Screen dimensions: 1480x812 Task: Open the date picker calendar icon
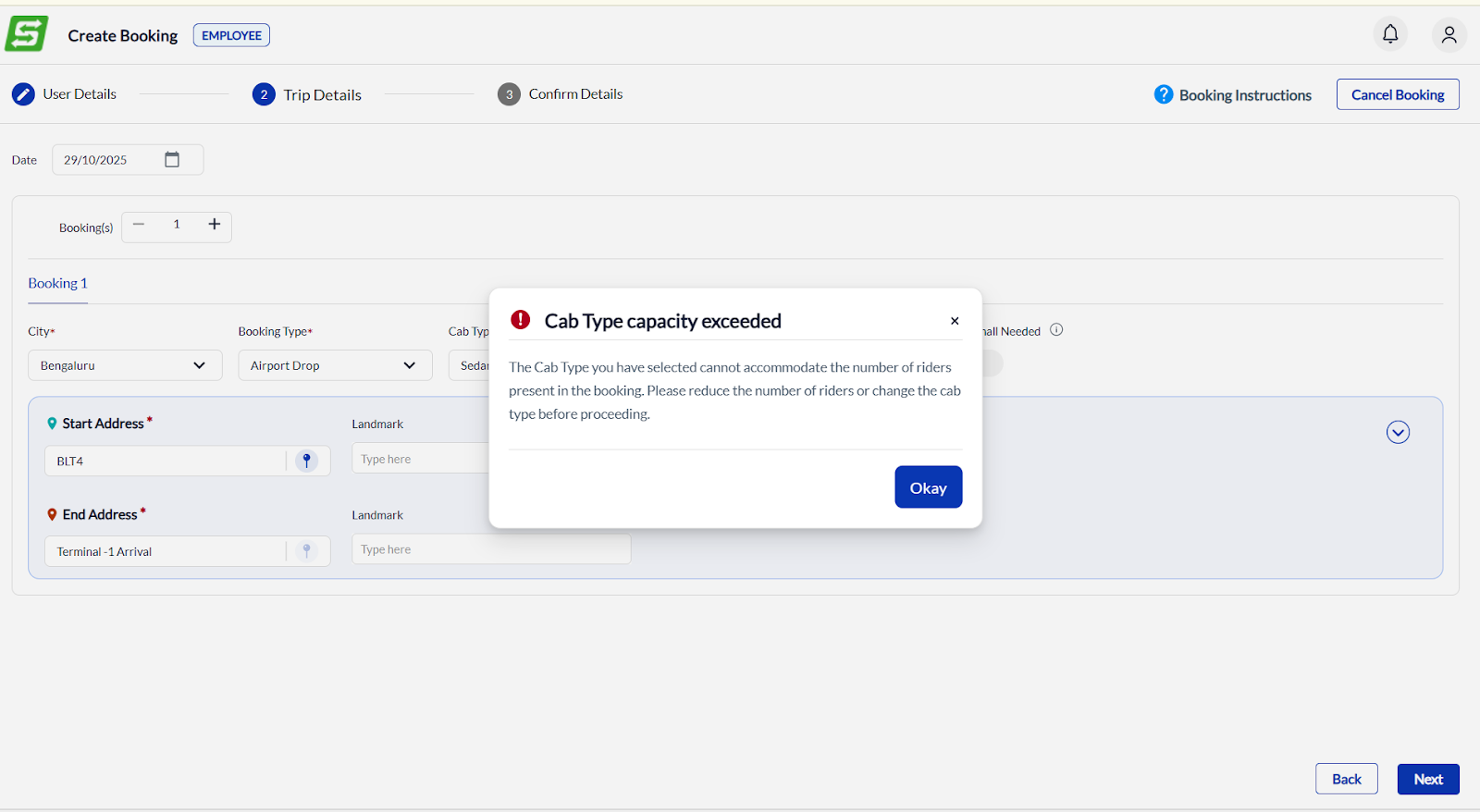tap(172, 159)
